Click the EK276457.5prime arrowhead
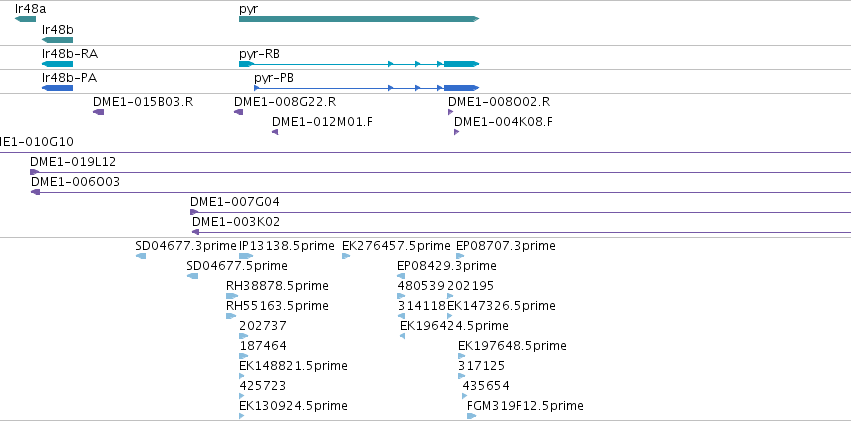851x421 pixels. point(346,256)
